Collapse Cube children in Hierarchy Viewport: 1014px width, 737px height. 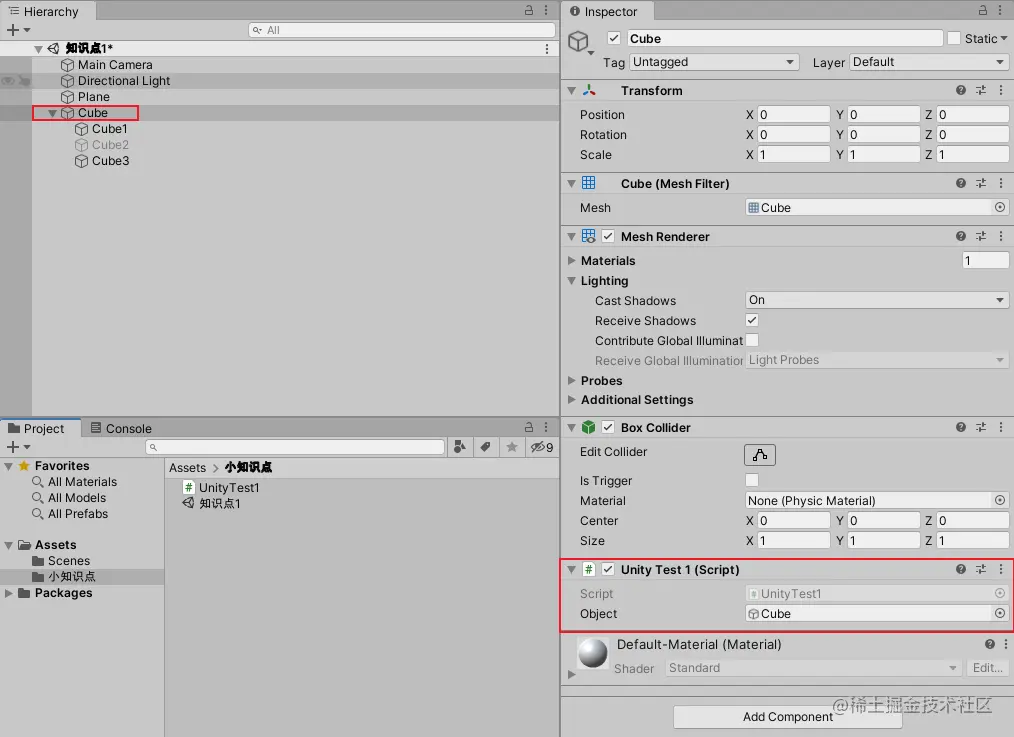(x=52, y=113)
